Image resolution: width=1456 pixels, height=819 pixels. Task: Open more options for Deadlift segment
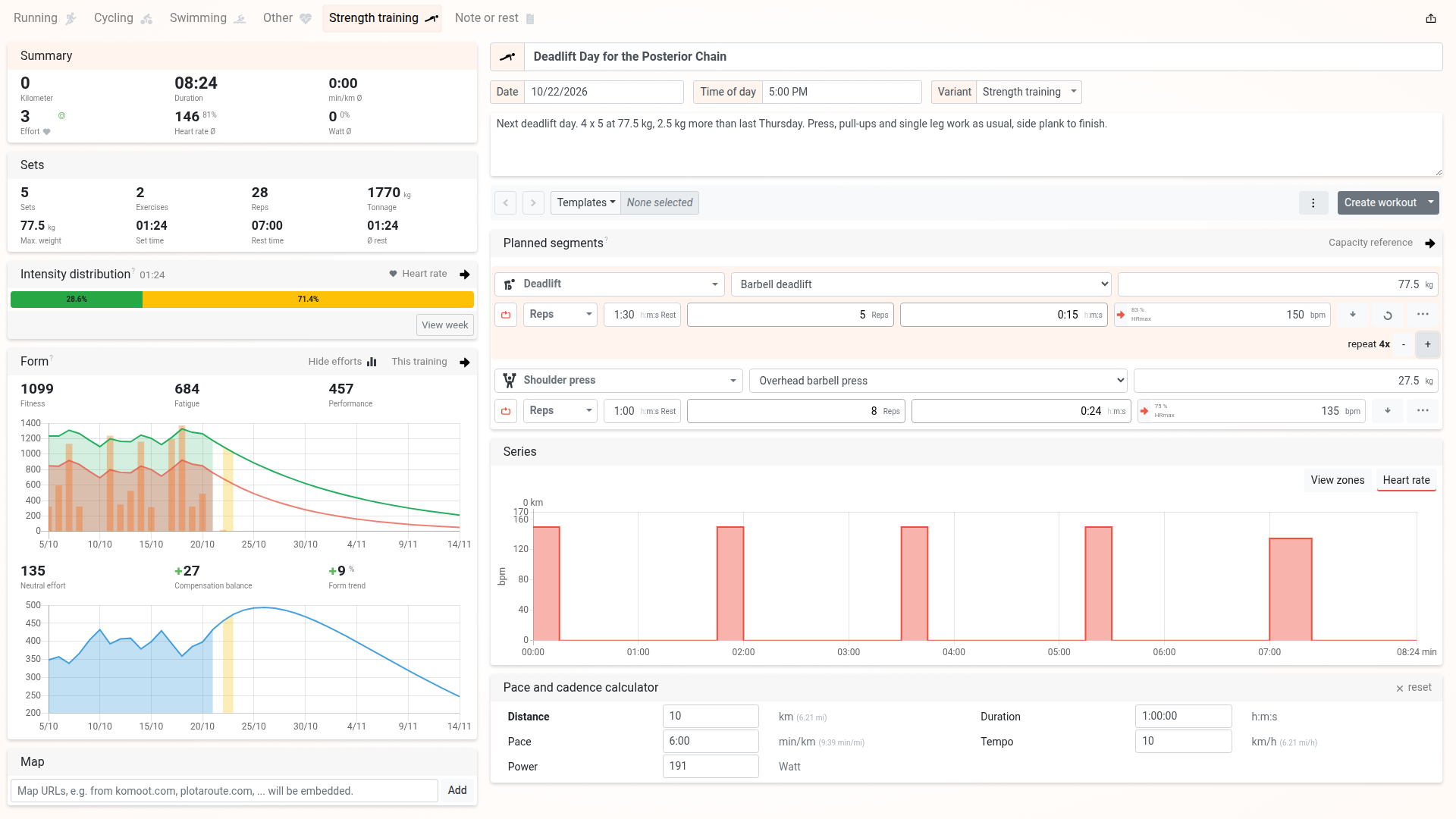pyautogui.click(x=1423, y=315)
